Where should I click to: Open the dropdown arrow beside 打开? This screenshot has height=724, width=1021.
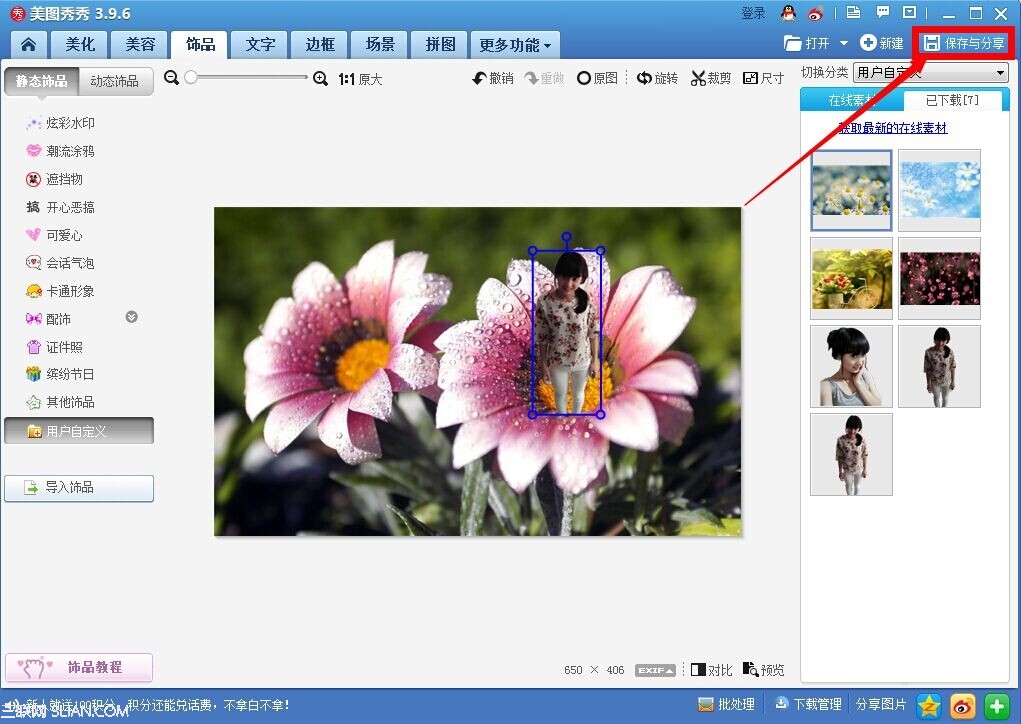coord(844,43)
